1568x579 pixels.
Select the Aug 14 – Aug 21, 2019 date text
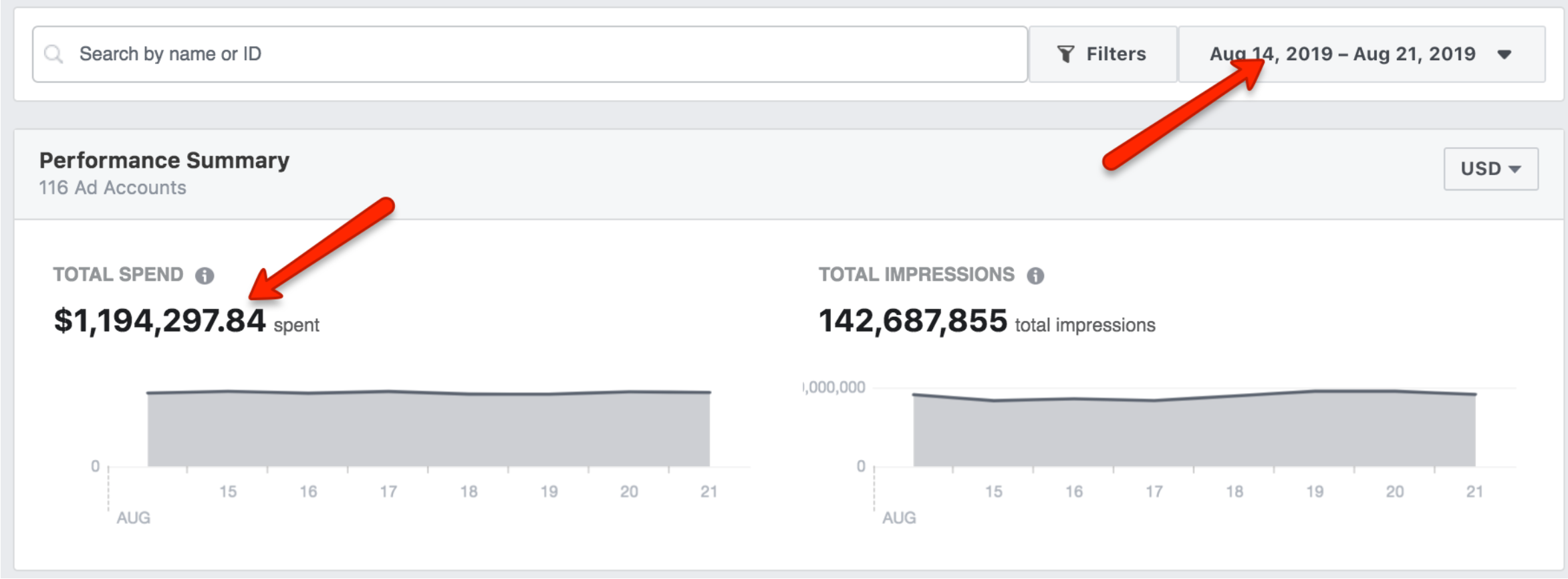[x=1342, y=54]
